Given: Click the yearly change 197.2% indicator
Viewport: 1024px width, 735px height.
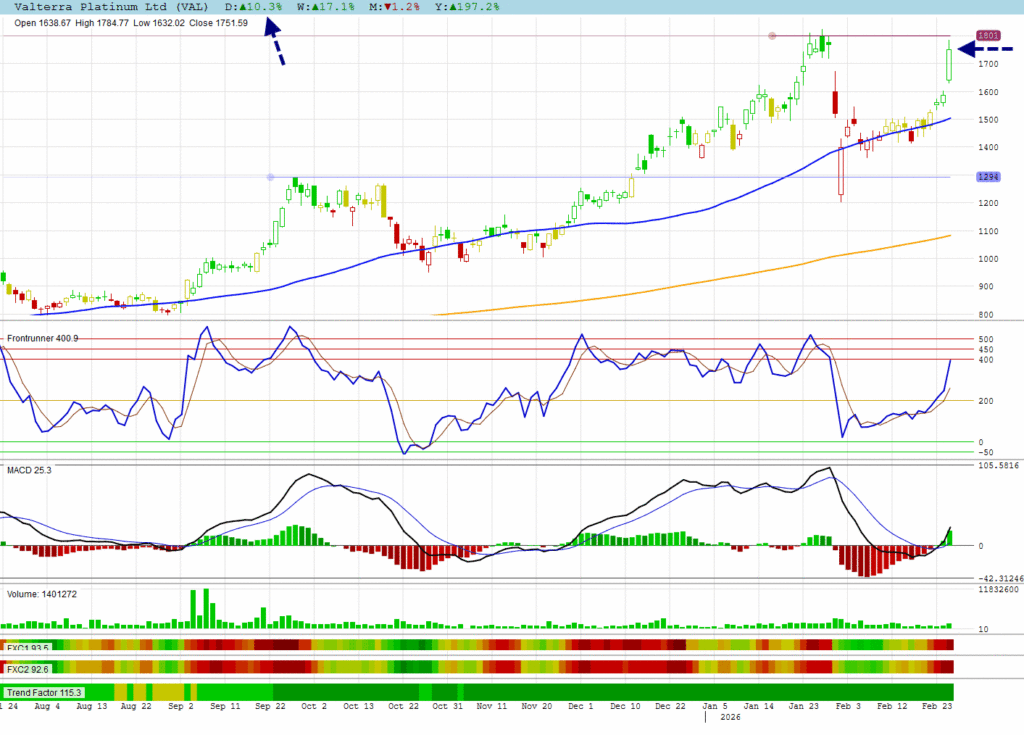Looking at the screenshot, I should pyautogui.click(x=468, y=6).
